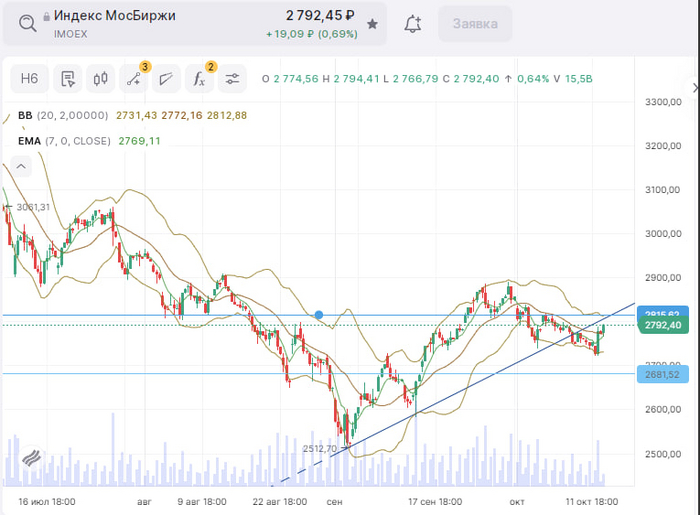Open chart settings sliders icon
This screenshot has width=700, height=515.
pos(232,79)
